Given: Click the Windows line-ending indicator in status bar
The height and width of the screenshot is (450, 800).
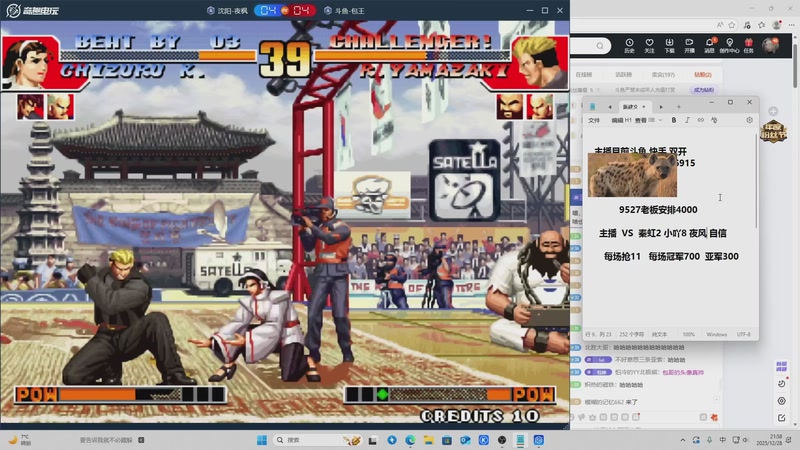Looking at the screenshot, I should click(716, 334).
